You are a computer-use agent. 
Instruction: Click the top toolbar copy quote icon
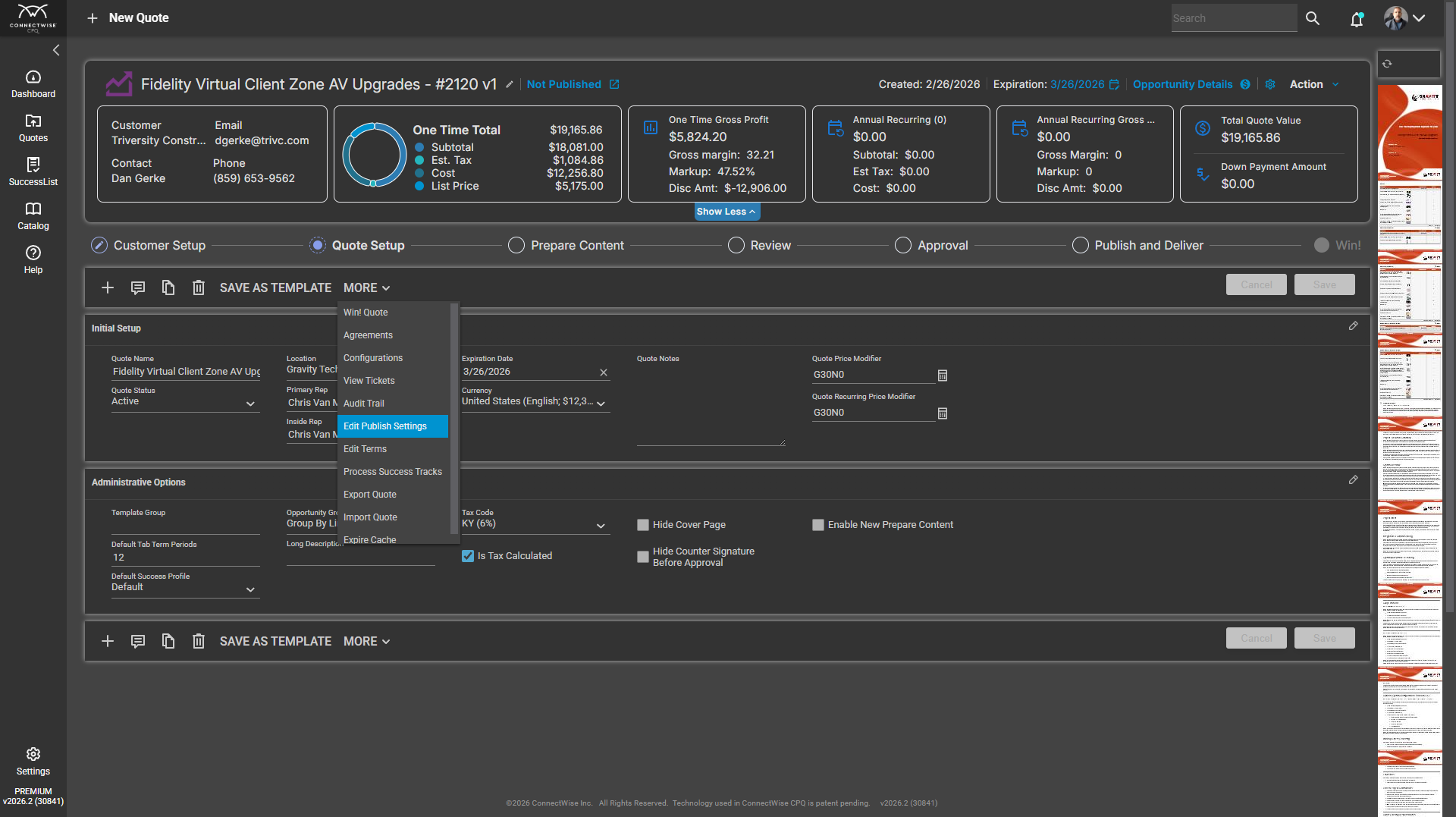click(x=168, y=288)
